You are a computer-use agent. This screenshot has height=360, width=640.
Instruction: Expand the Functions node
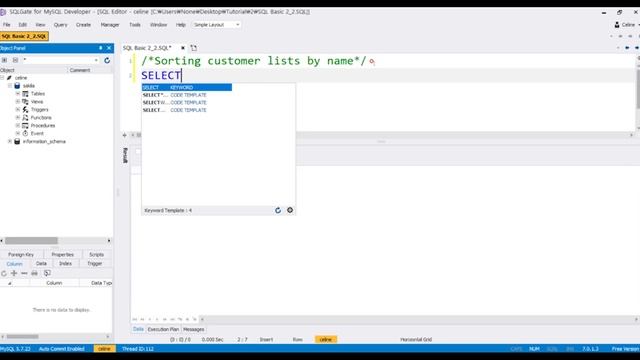18,118
